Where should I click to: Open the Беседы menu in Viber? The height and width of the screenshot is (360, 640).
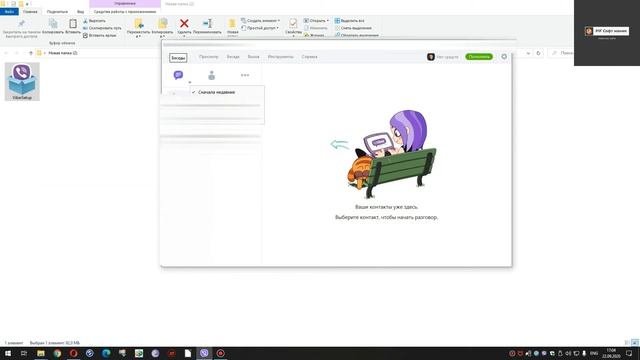point(178,58)
